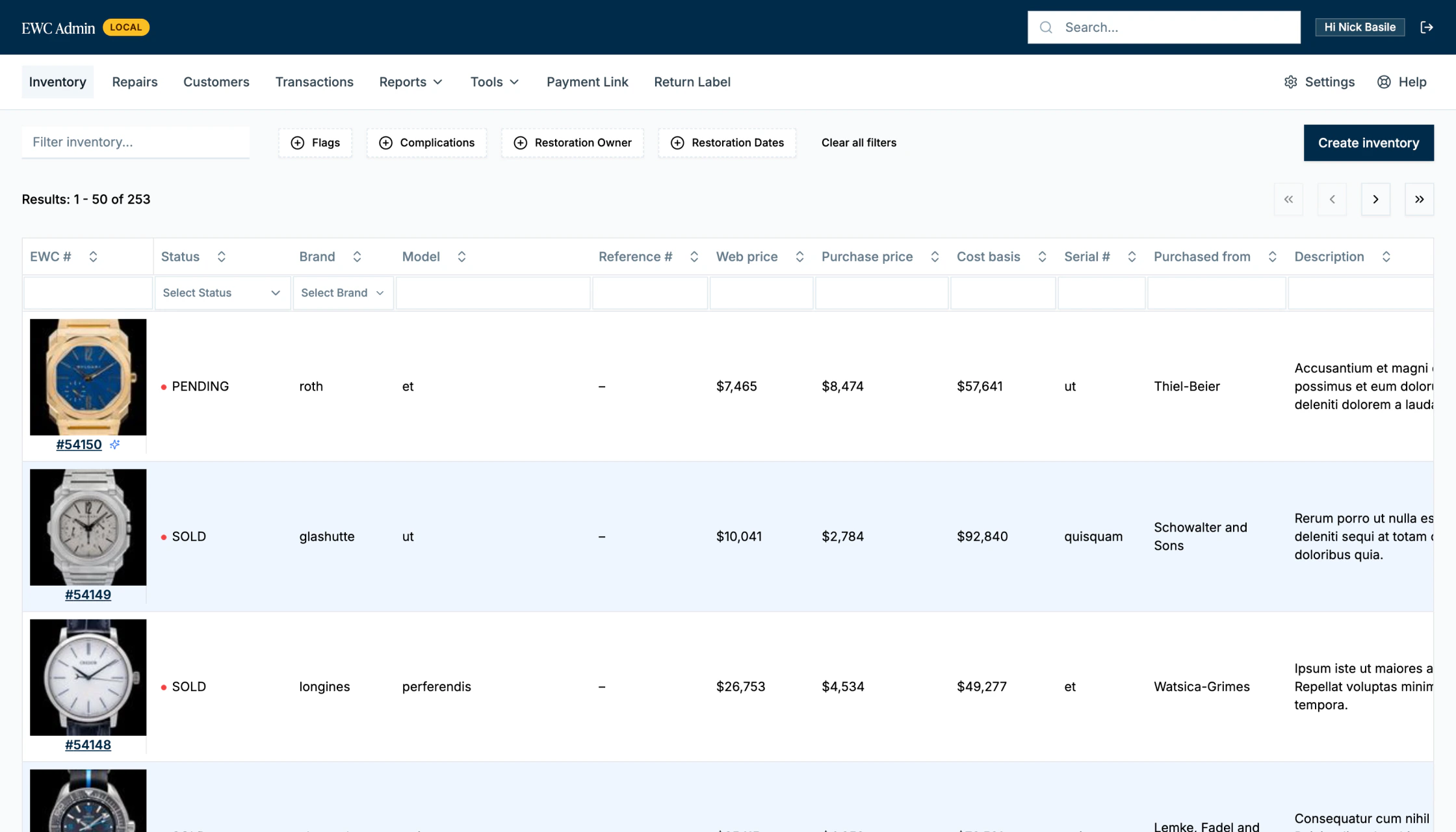
Task: Sort by Reference # column arrows
Action: pos(694,257)
